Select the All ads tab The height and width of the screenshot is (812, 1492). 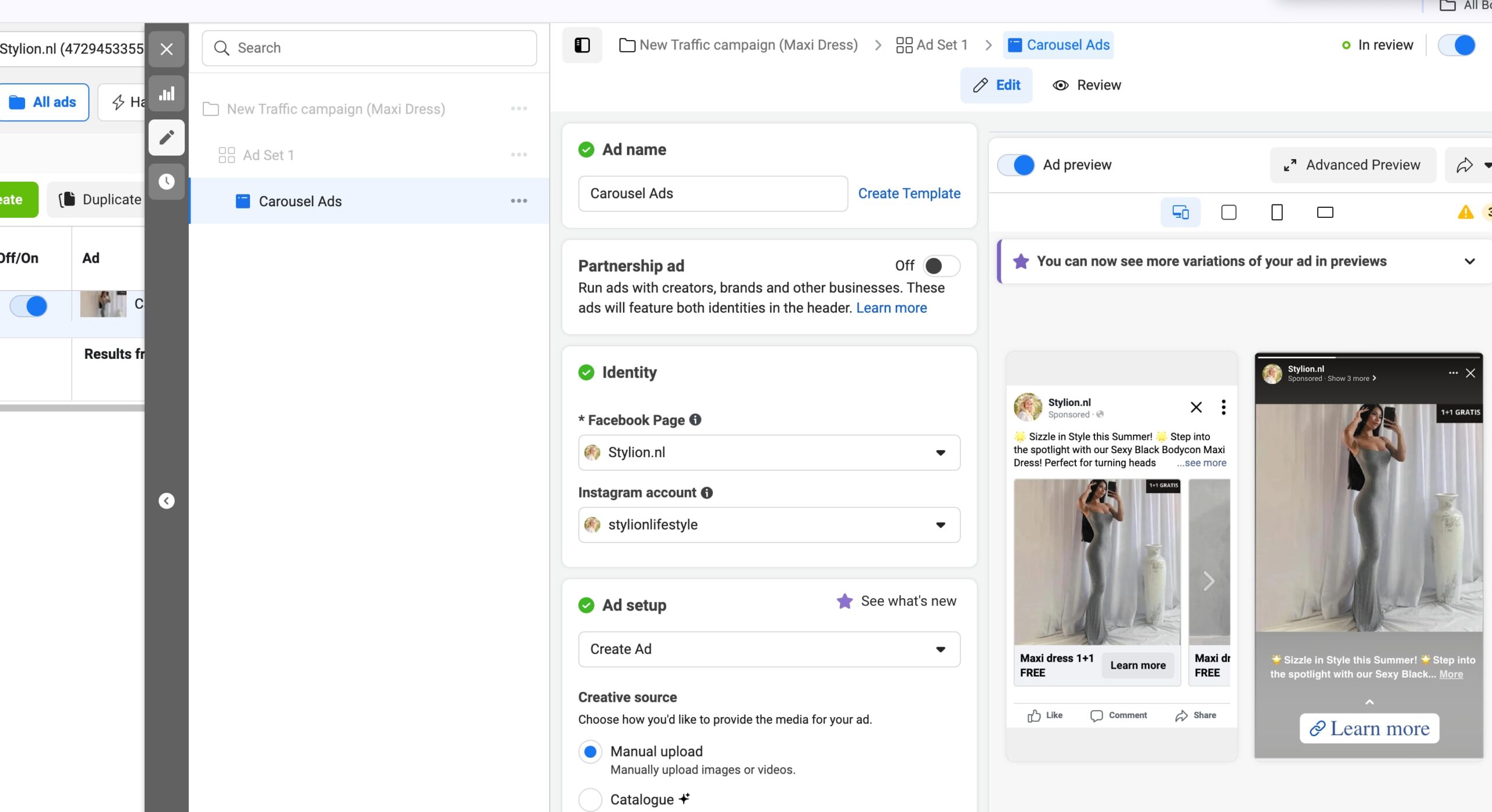coord(44,103)
